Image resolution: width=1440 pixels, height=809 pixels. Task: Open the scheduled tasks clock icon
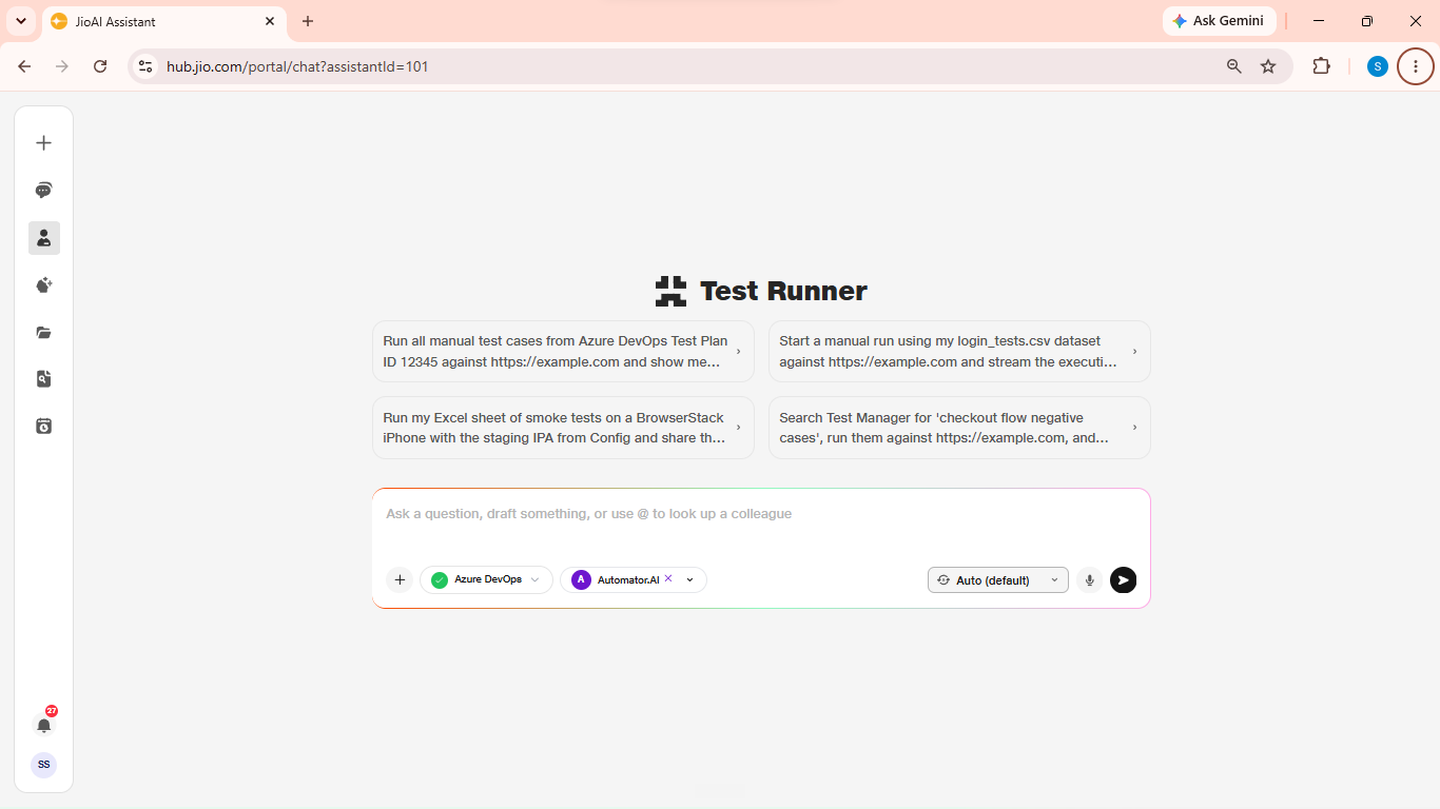[x=44, y=426]
